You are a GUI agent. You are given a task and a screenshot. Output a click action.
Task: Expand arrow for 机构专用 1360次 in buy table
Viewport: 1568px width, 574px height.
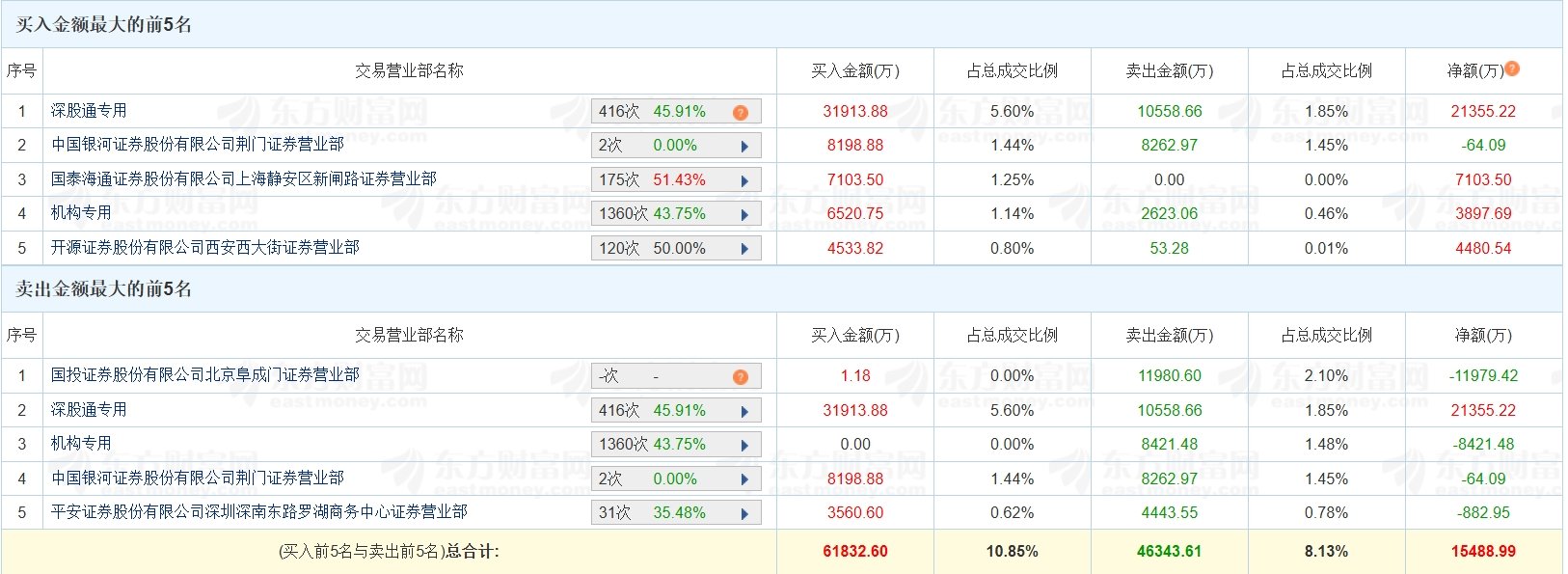click(x=744, y=214)
